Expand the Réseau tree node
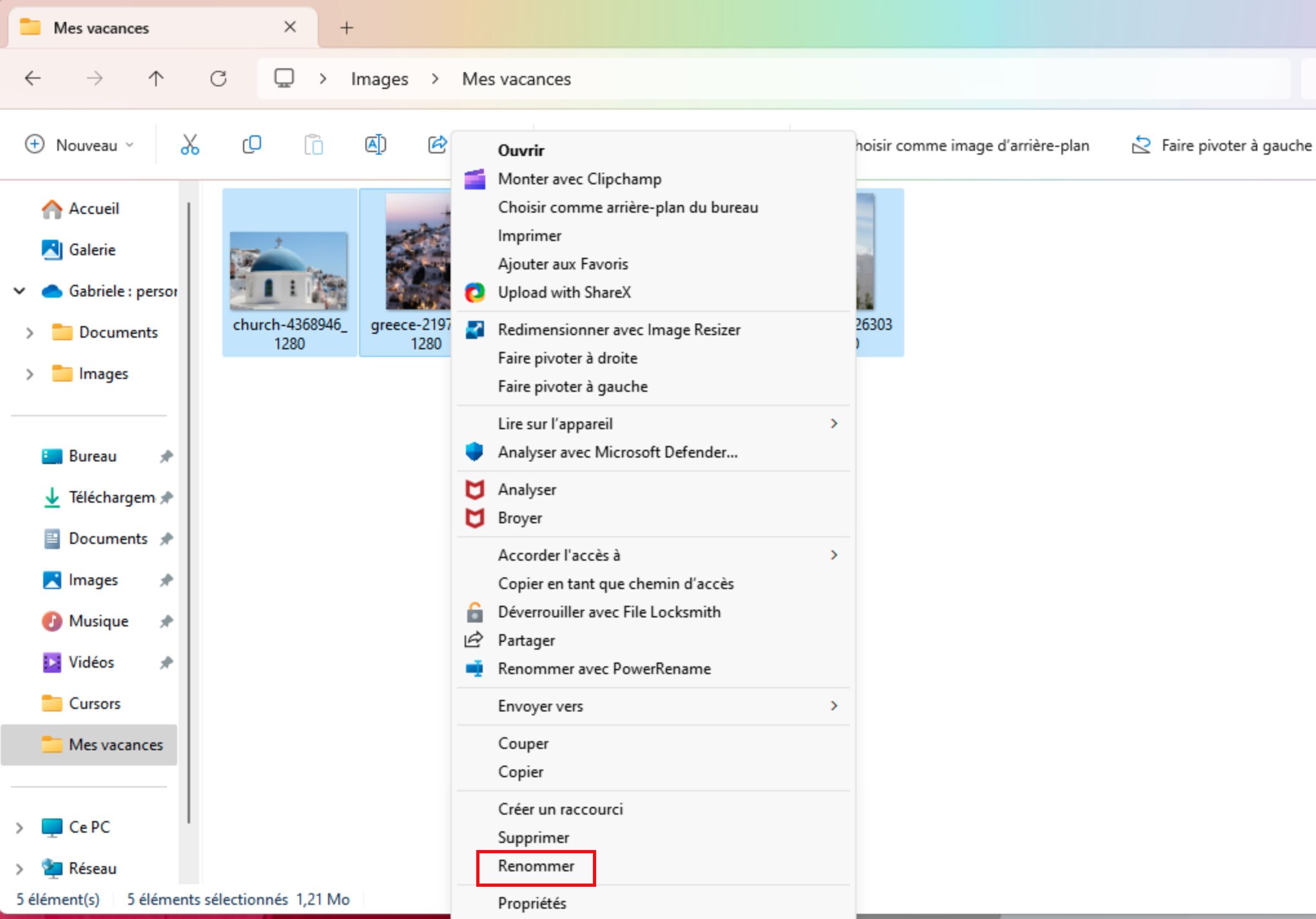The width and height of the screenshot is (1316, 919). pos(19,869)
